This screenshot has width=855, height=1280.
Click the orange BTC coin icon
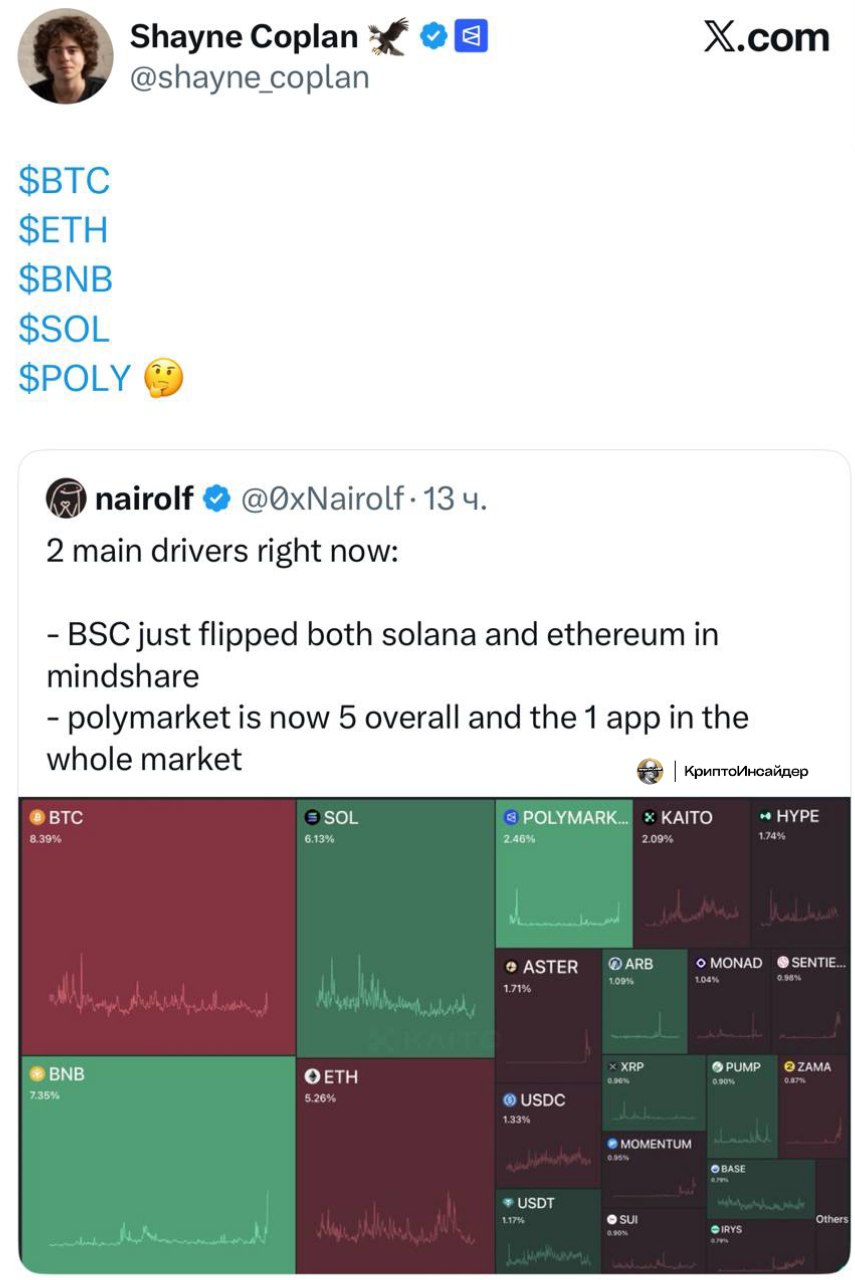tap(38, 817)
